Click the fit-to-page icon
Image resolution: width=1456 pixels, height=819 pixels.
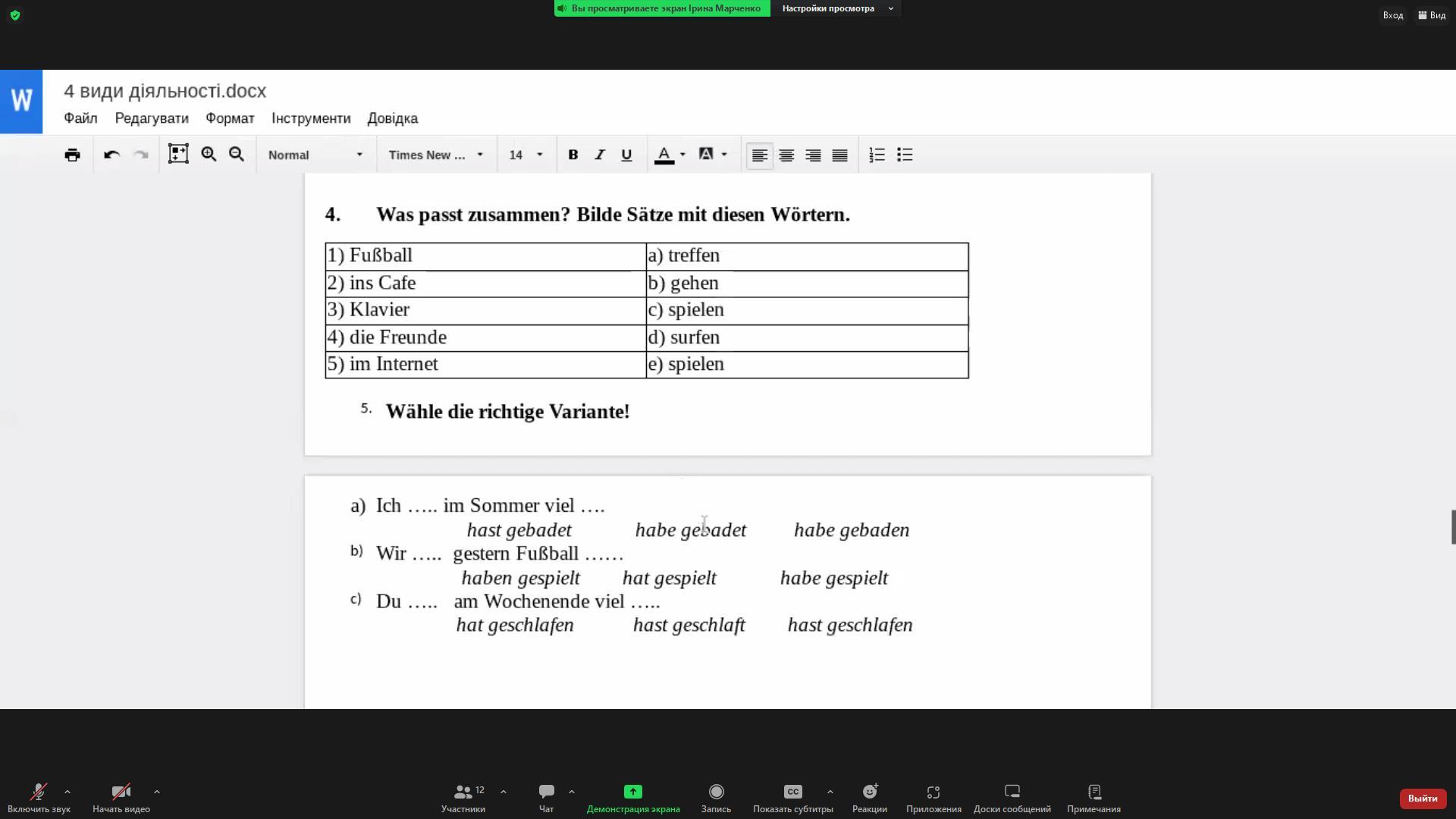[x=178, y=154]
